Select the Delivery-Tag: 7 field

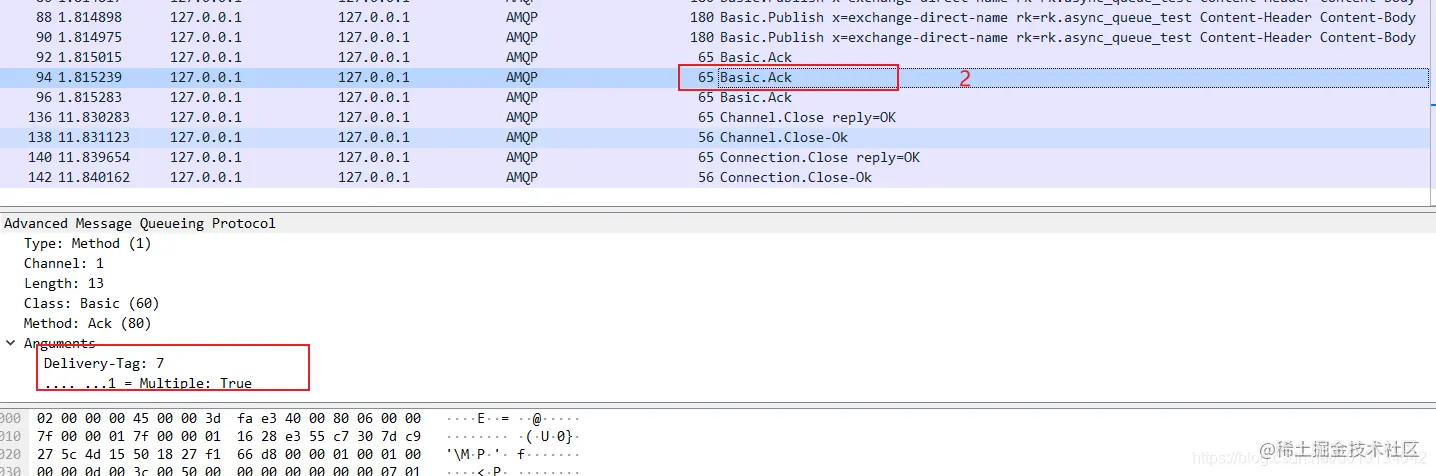click(x=104, y=363)
